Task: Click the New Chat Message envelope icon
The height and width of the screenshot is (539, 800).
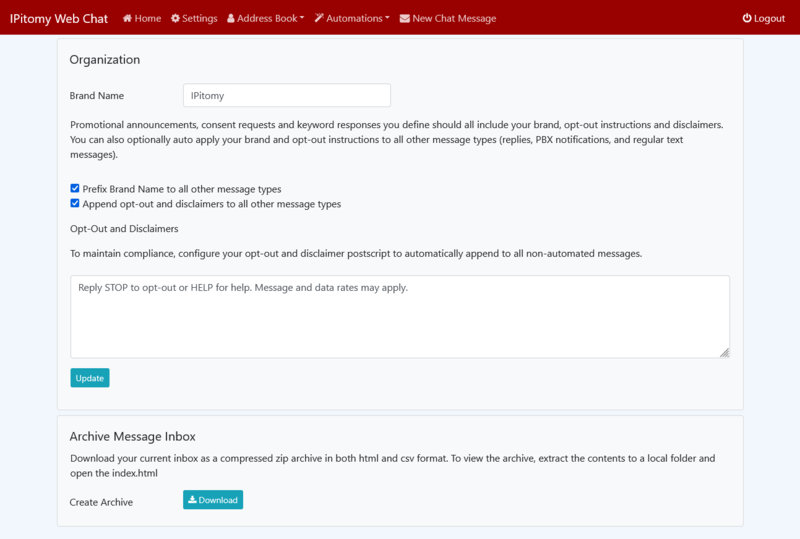Action: pos(404,18)
